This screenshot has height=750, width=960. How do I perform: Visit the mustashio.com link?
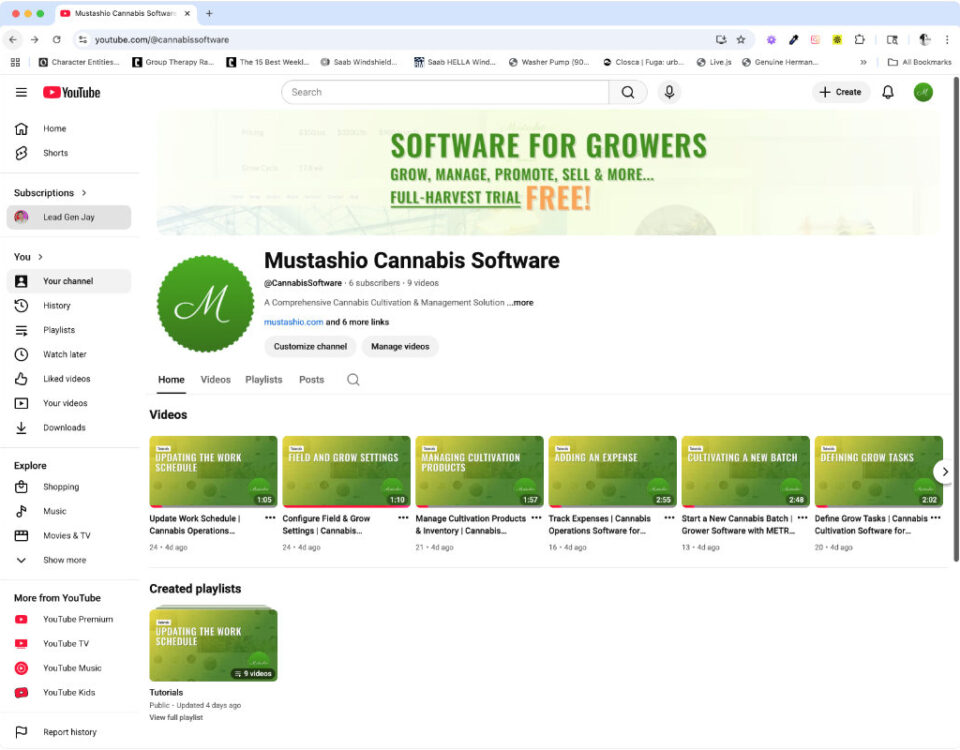290,322
